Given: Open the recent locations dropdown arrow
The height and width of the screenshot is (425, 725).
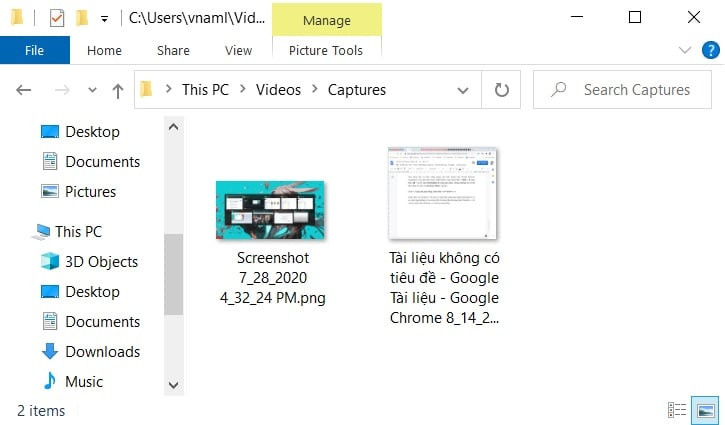Looking at the screenshot, I should click(x=91, y=91).
